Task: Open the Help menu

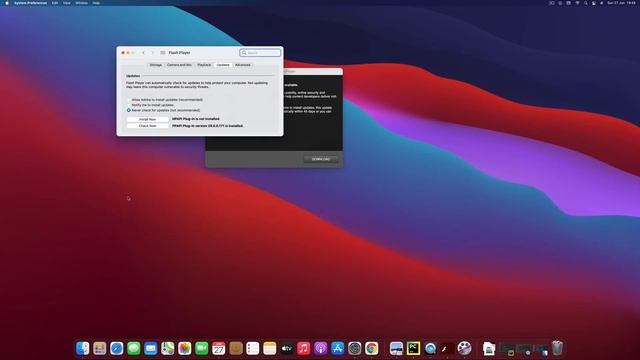Action: (x=96, y=3)
